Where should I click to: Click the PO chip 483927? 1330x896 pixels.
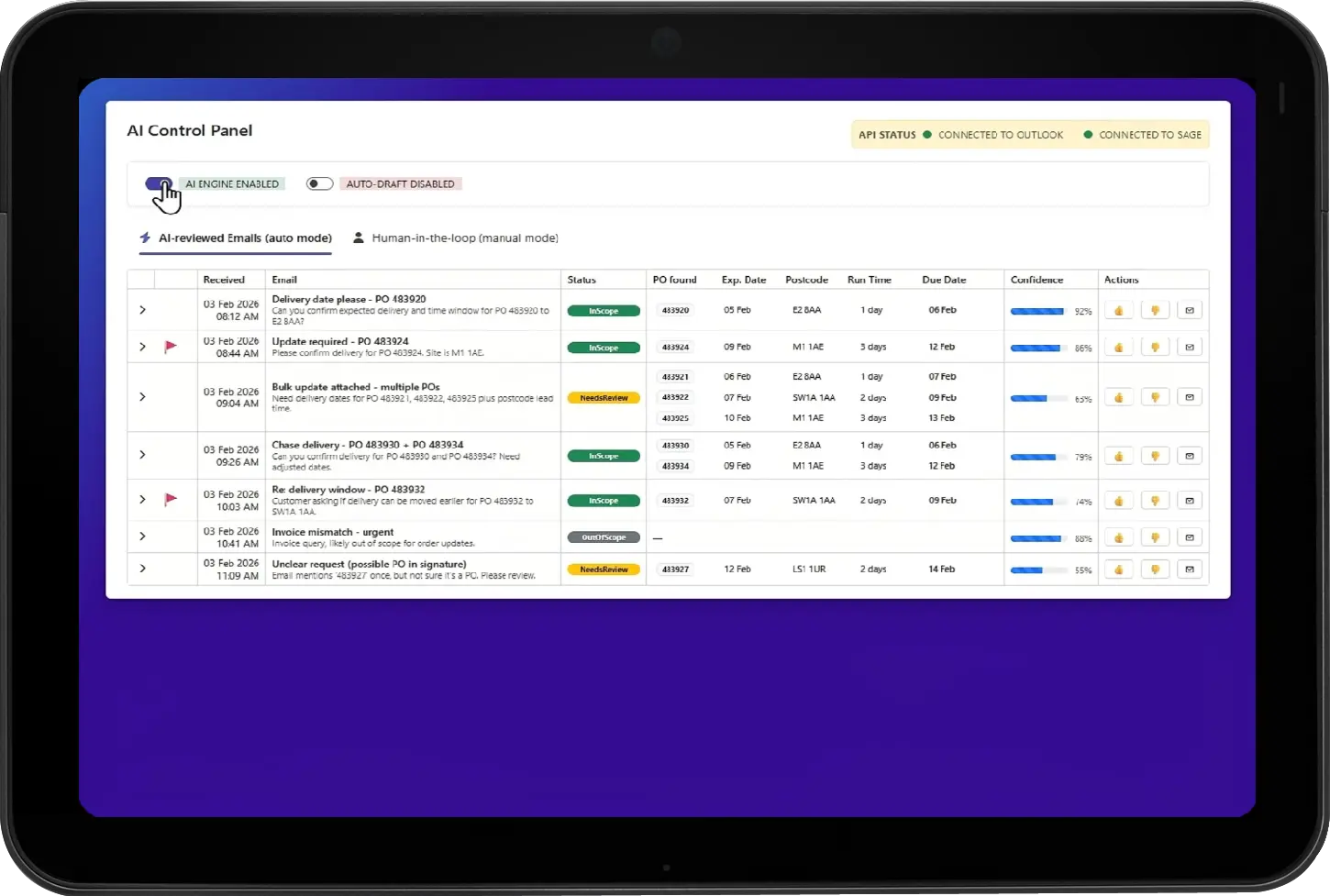coord(675,570)
